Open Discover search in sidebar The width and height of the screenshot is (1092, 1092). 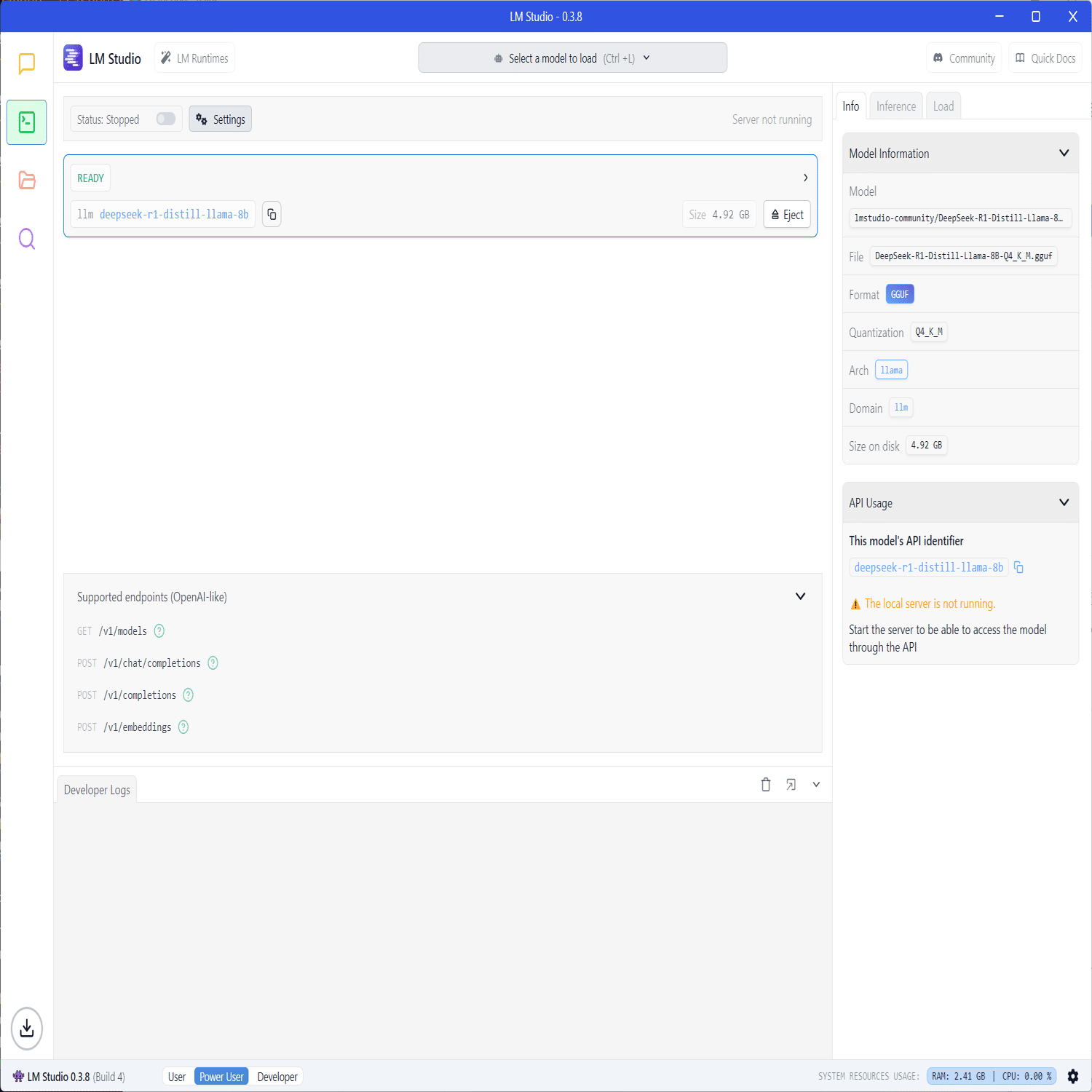coord(27,239)
